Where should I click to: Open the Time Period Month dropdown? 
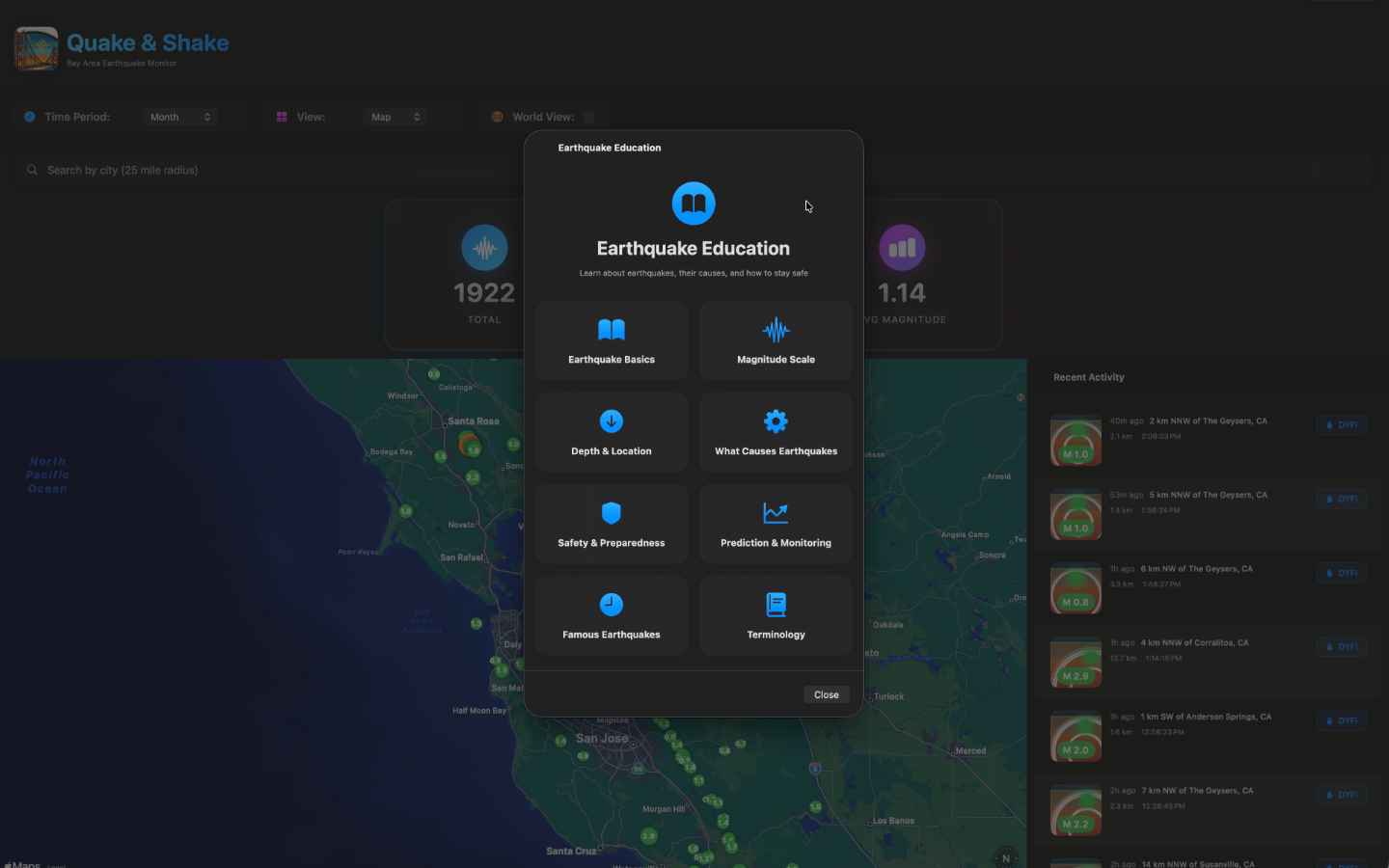click(x=179, y=117)
